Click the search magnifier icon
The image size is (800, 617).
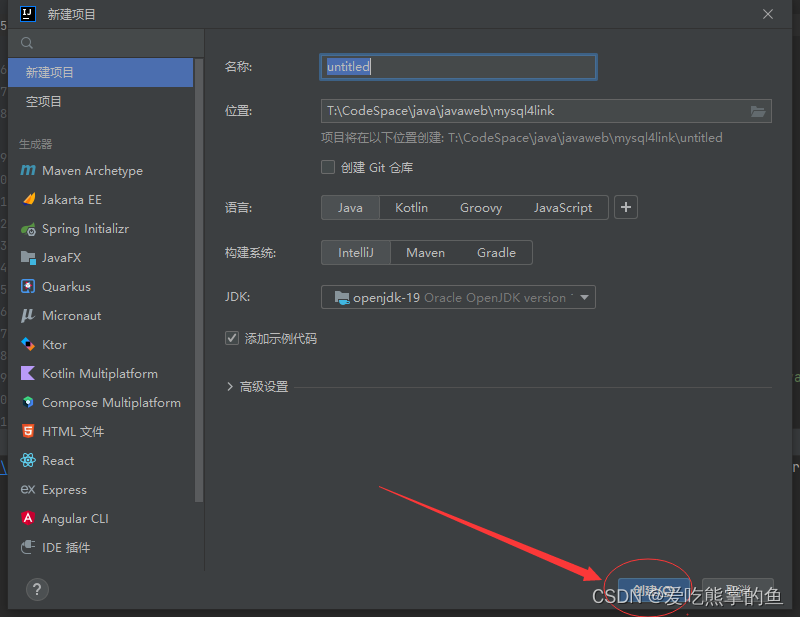tap(27, 43)
